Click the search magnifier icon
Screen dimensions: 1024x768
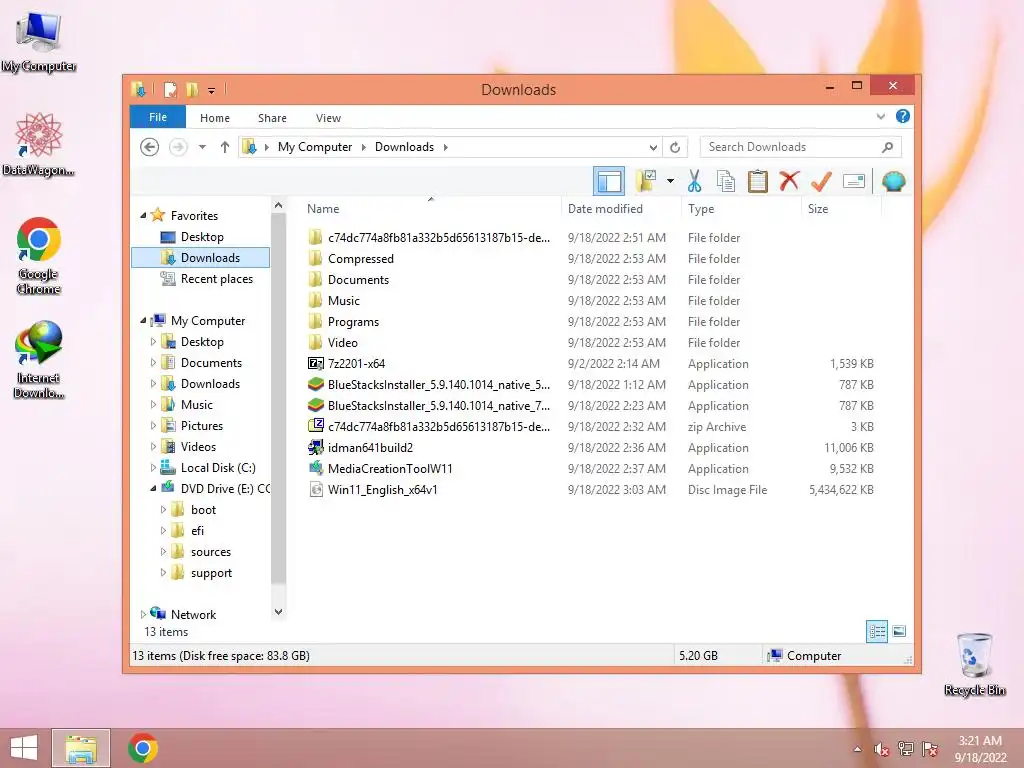point(887,148)
